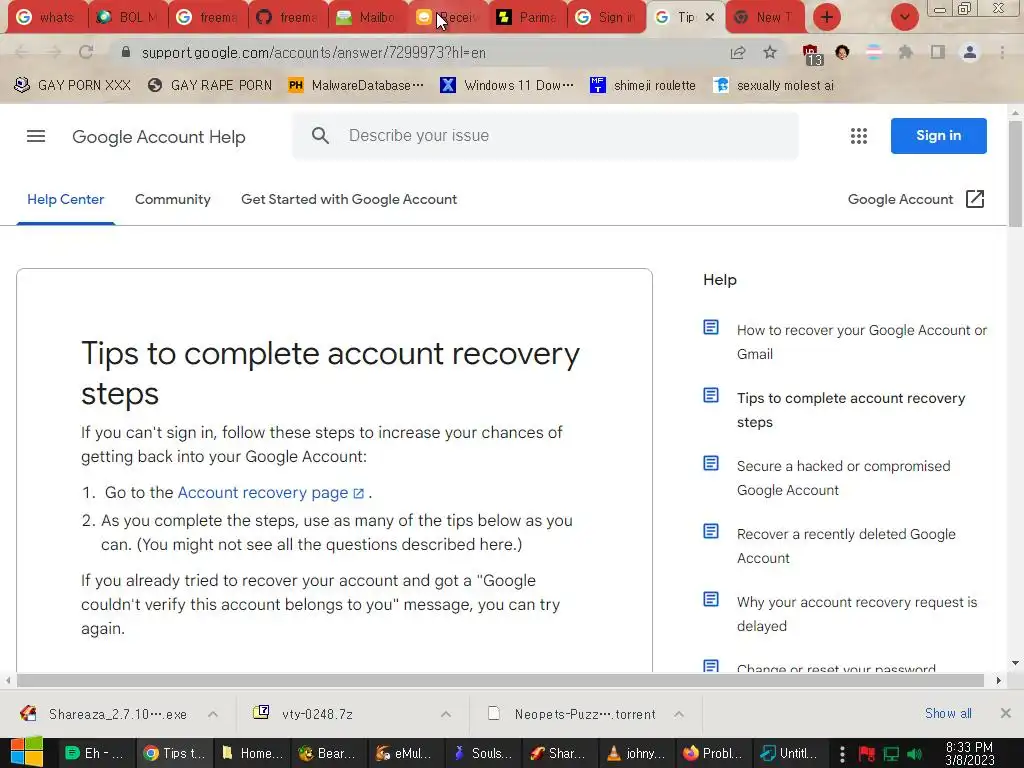The image size is (1024, 768).
Task: Click the red flag tray icon
Action: (x=867, y=754)
